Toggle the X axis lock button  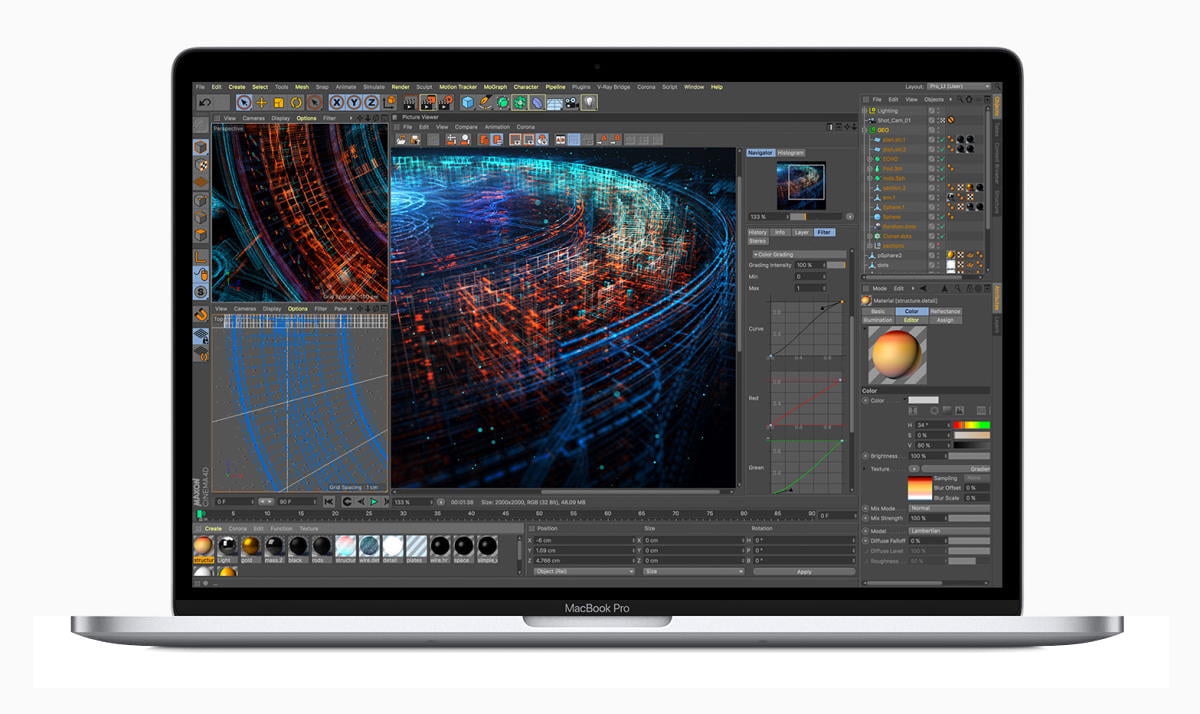tap(336, 103)
